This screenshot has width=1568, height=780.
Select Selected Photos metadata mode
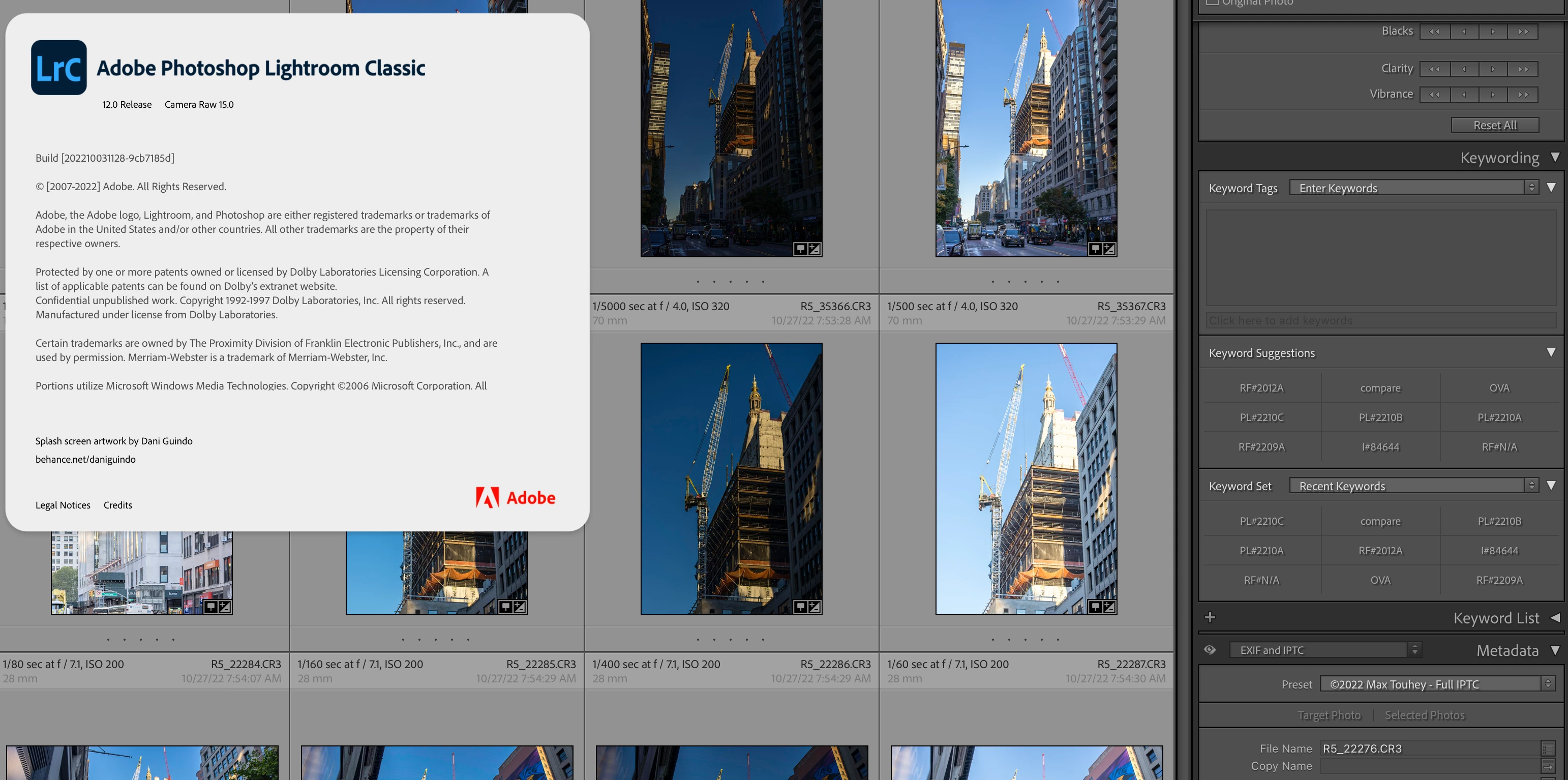pos(1424,715)
